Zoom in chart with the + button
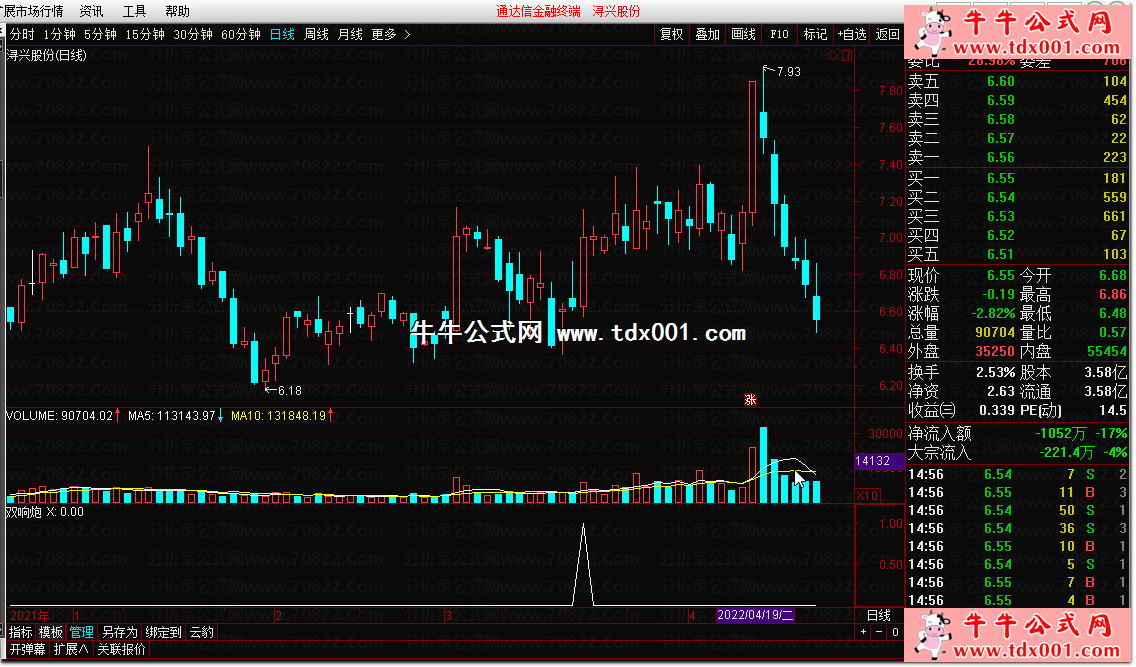Image resolution: width=1136 pixels, height=667 pixels. tap(864, 632)
